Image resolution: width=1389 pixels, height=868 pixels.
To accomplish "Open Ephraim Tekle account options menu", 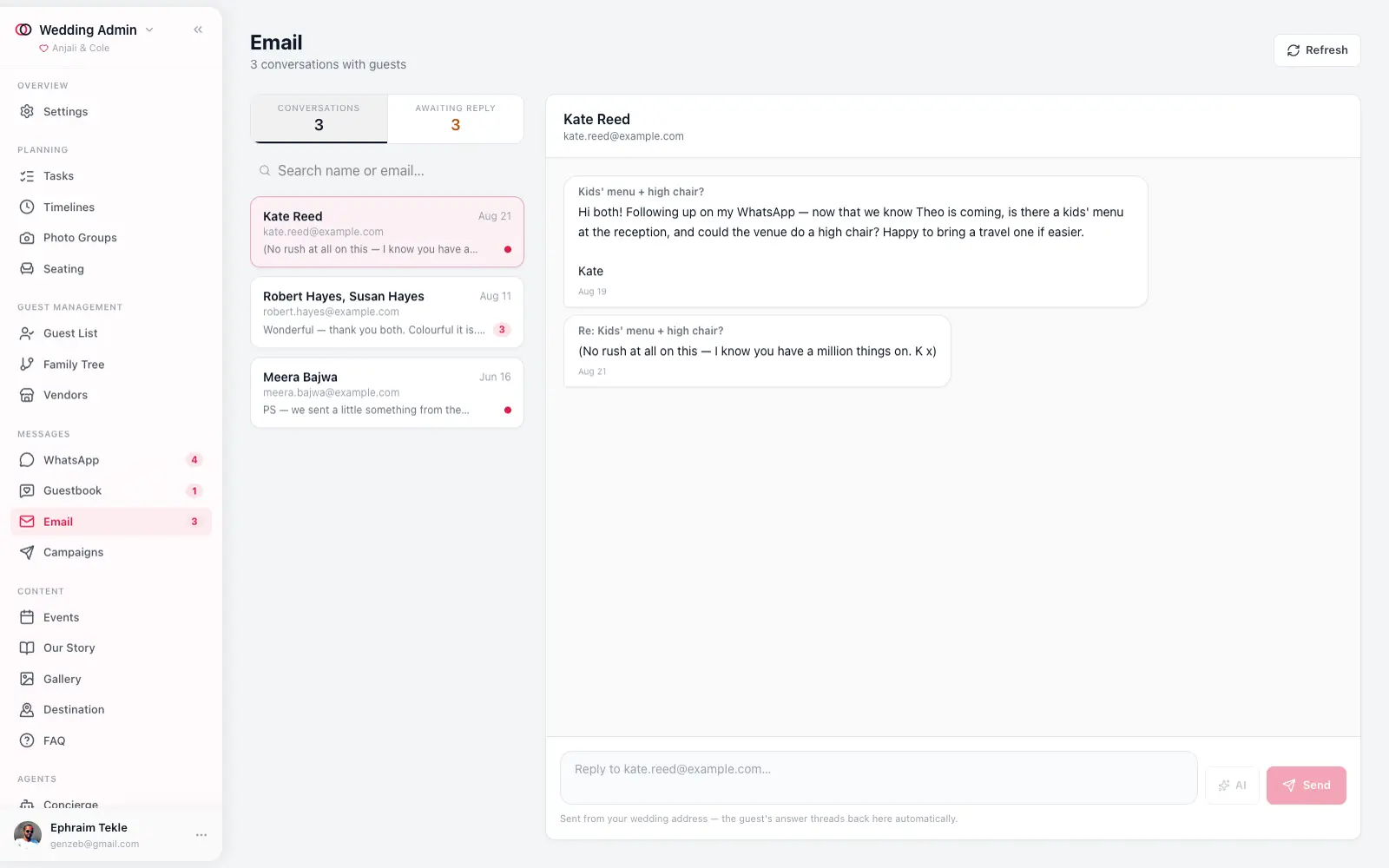I will (x=201, y=835).
